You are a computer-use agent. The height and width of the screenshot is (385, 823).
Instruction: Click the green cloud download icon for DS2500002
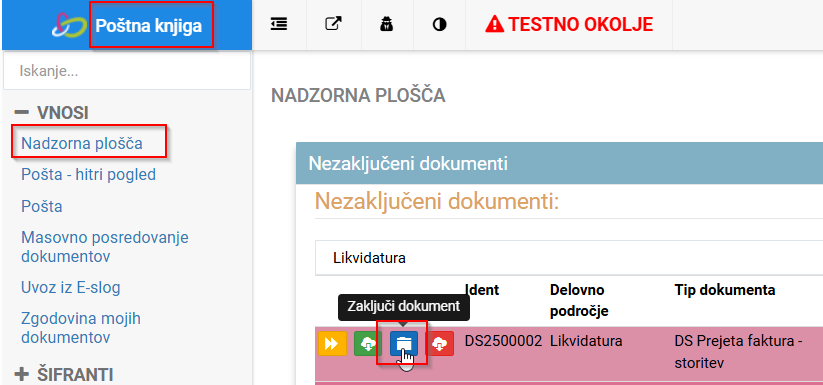click(368, 344)
